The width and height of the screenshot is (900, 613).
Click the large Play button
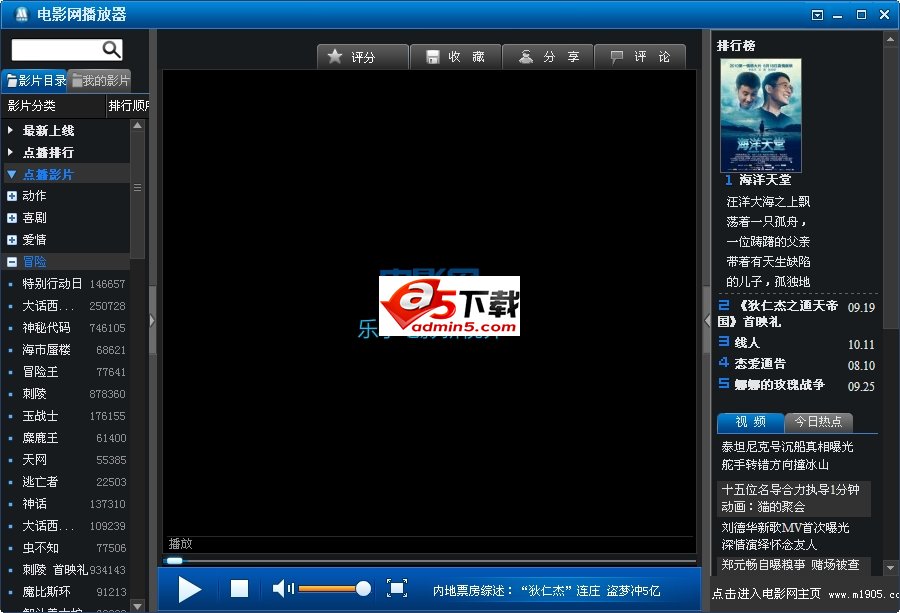tap(190, 589)
